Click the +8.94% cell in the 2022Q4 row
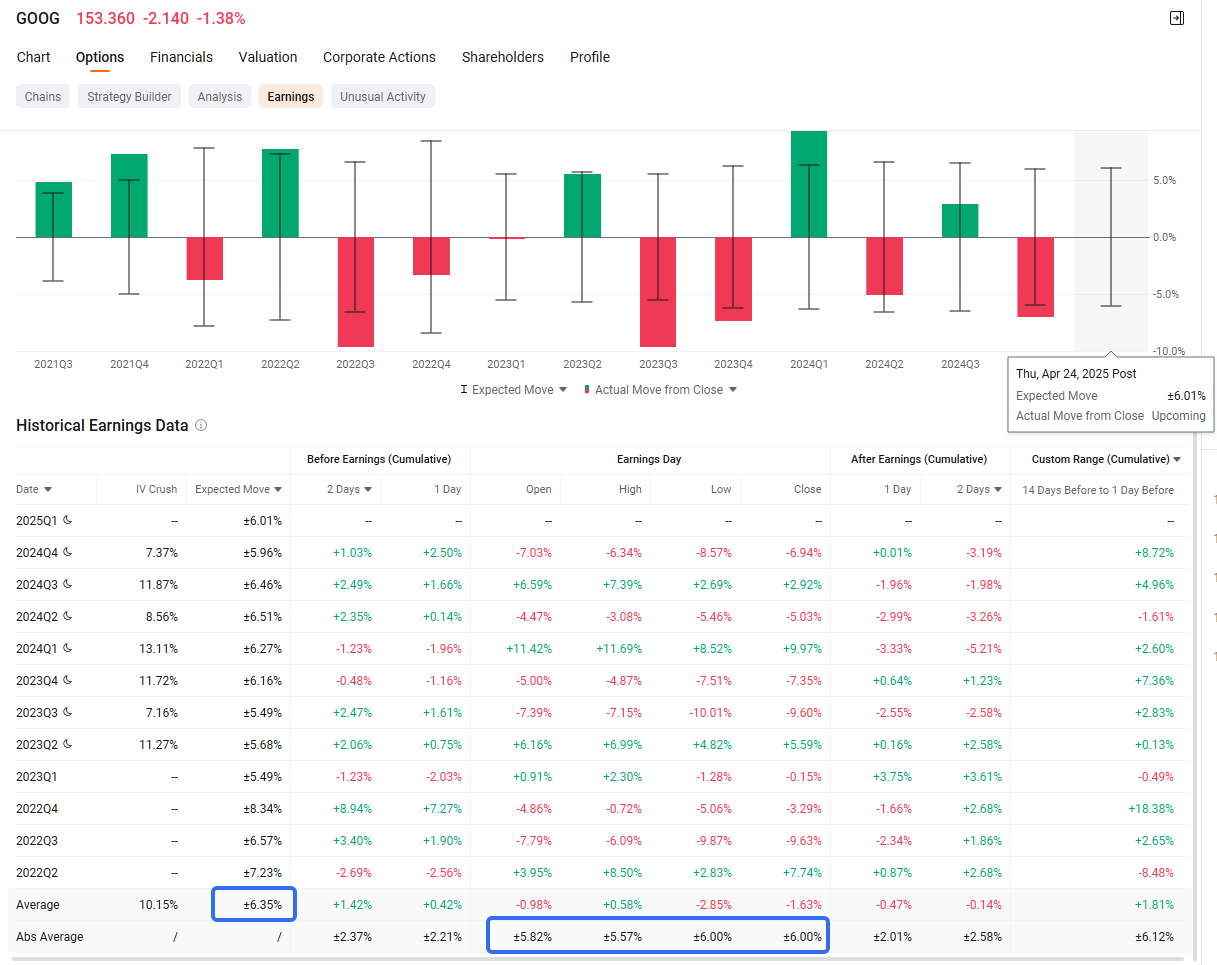The height and width of the screenshot is (965, 1217). pyautogui.click(x=352, y=809)
